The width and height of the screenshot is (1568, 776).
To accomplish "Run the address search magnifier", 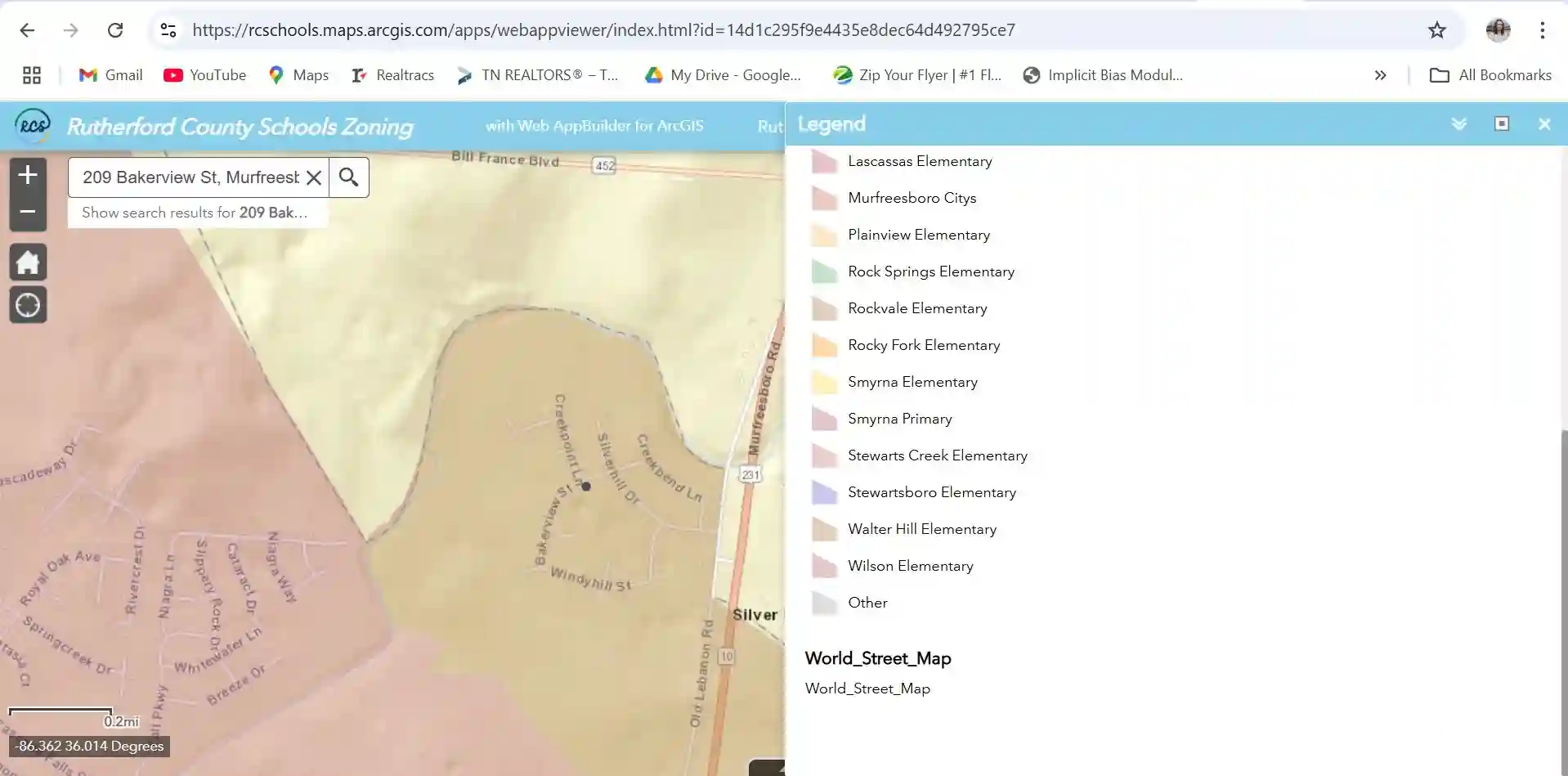I will click(x=349, y=177).
